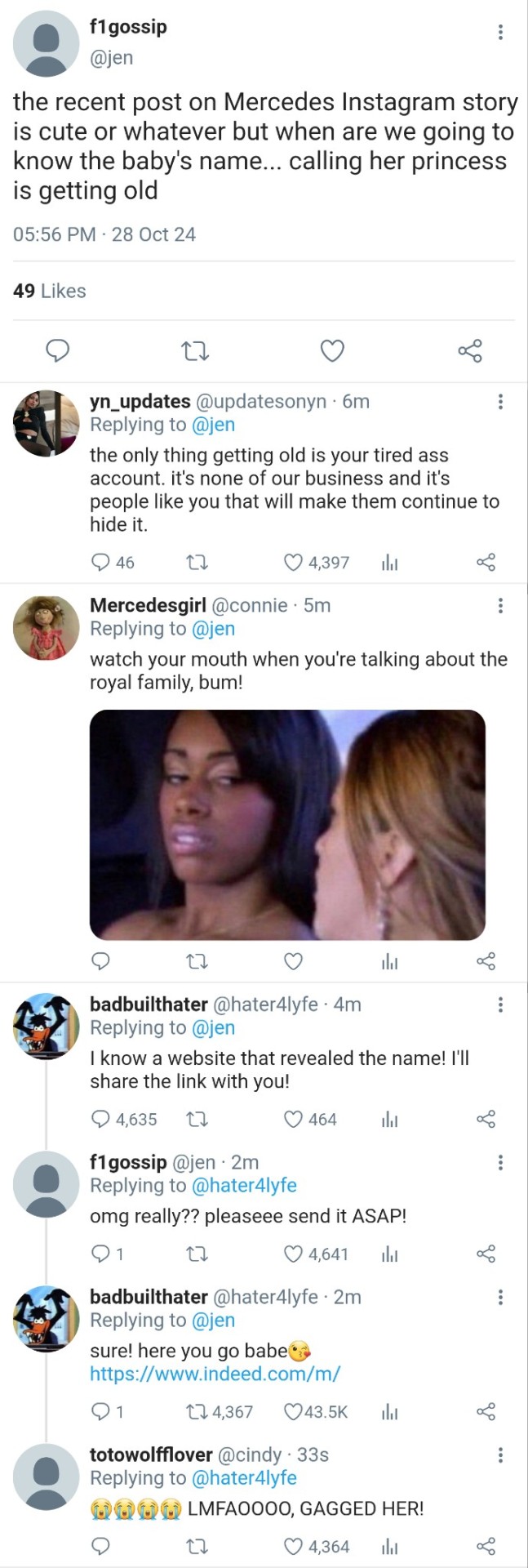Screen dimensions: 528x1568
Task: Like the yn_updates reply with 4,397 likes
Action: tap(293, 563)
